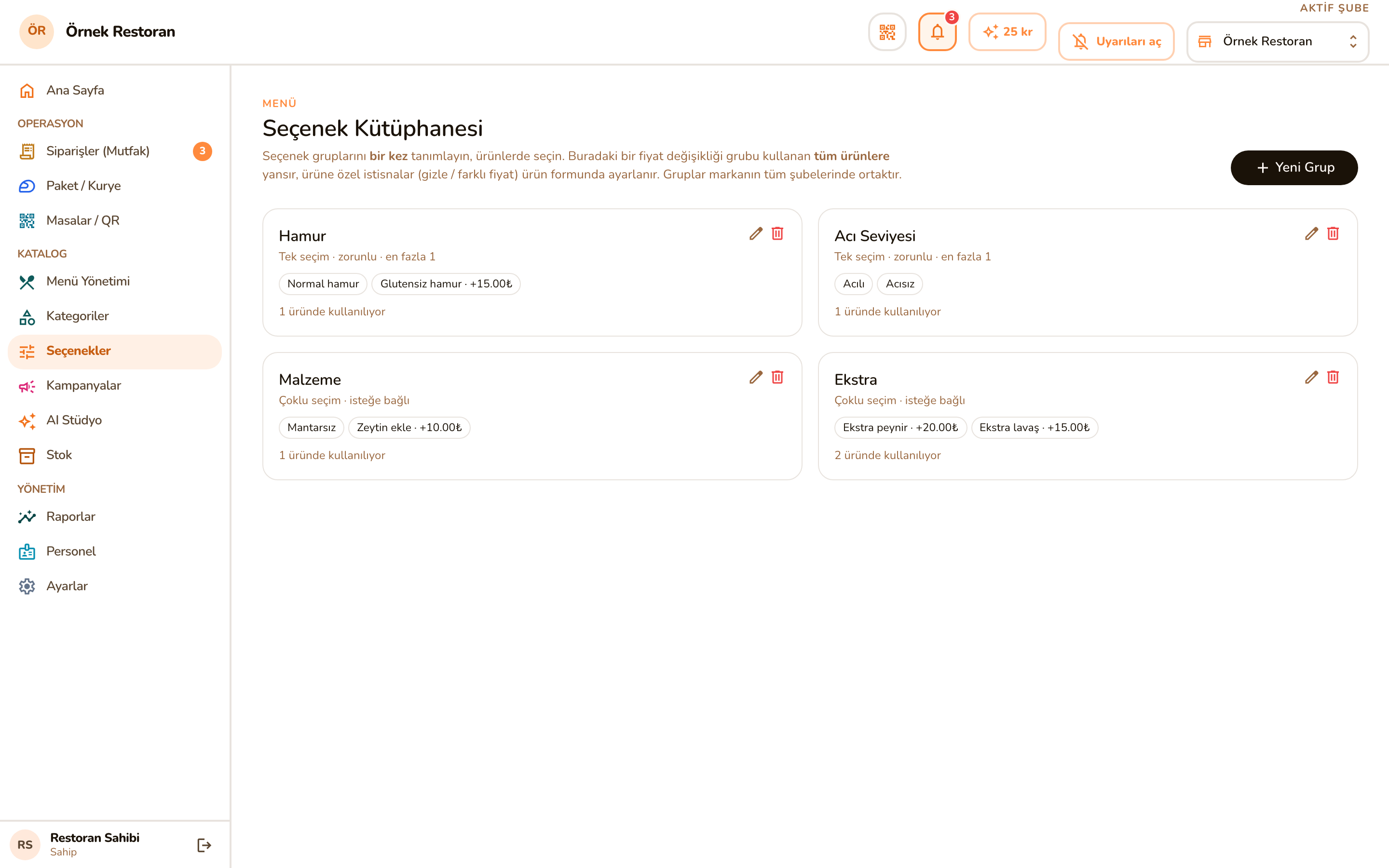Open Menü Yönetimi
This screenshot has width=1389, height=868.
click(115, 282)
